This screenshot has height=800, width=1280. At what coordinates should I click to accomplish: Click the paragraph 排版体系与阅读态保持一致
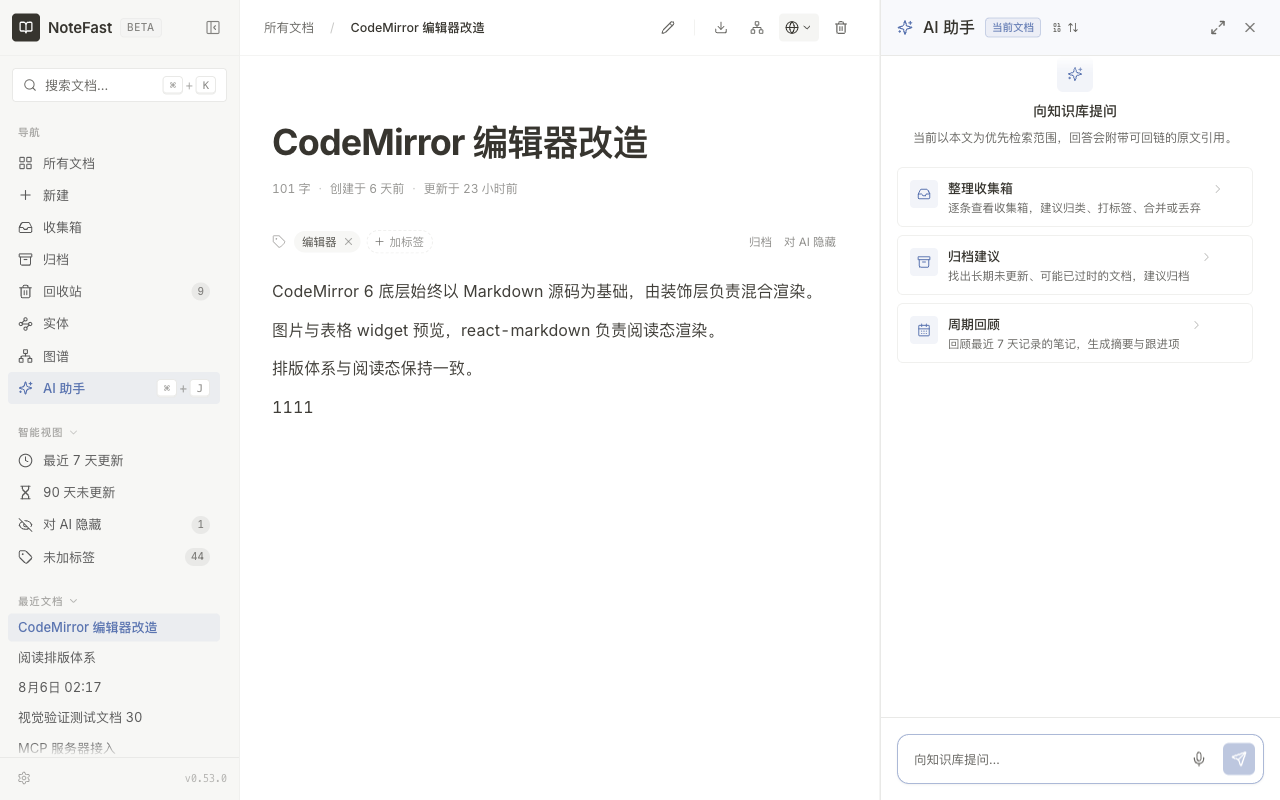tap(376, 368)
